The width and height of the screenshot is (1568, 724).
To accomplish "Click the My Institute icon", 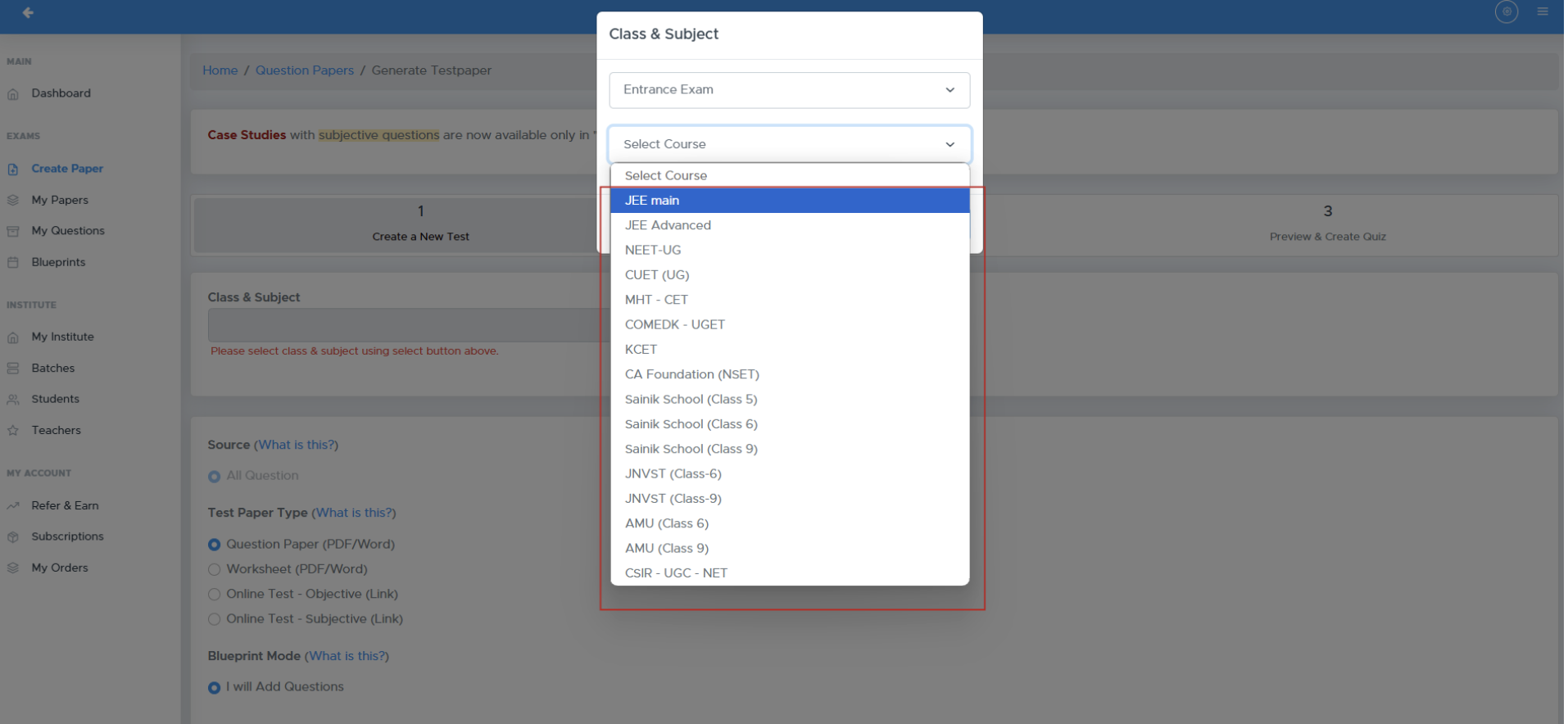I will (x=13, y=337).
